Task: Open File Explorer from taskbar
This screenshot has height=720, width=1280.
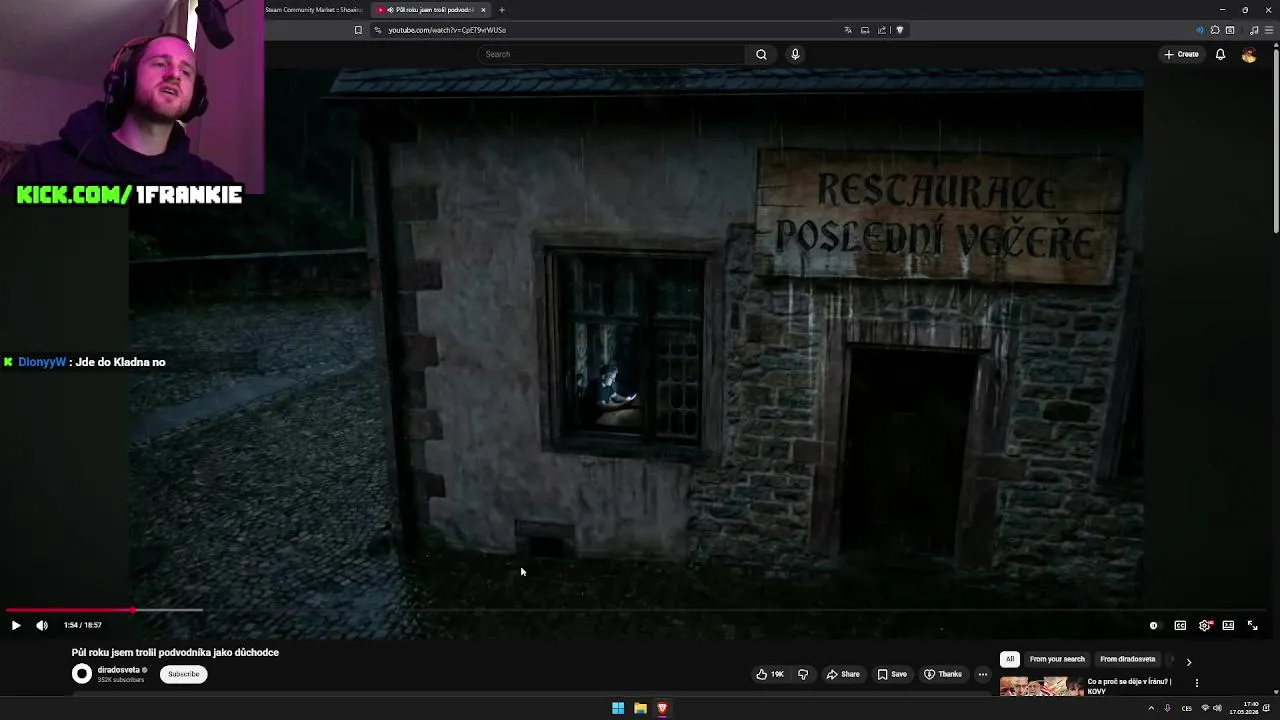Action: tap(640, 708)
